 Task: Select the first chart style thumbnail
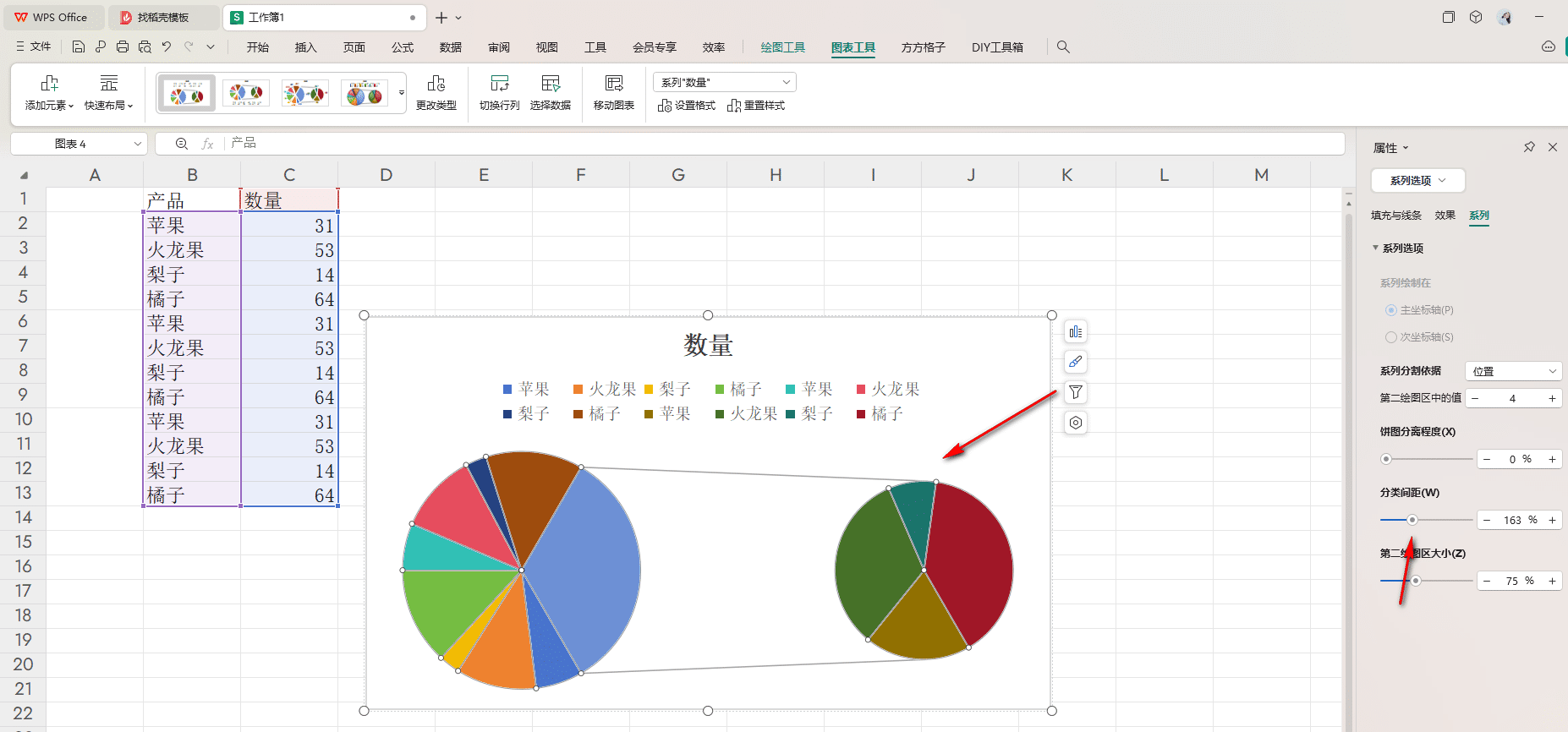(x=187, y=93)
